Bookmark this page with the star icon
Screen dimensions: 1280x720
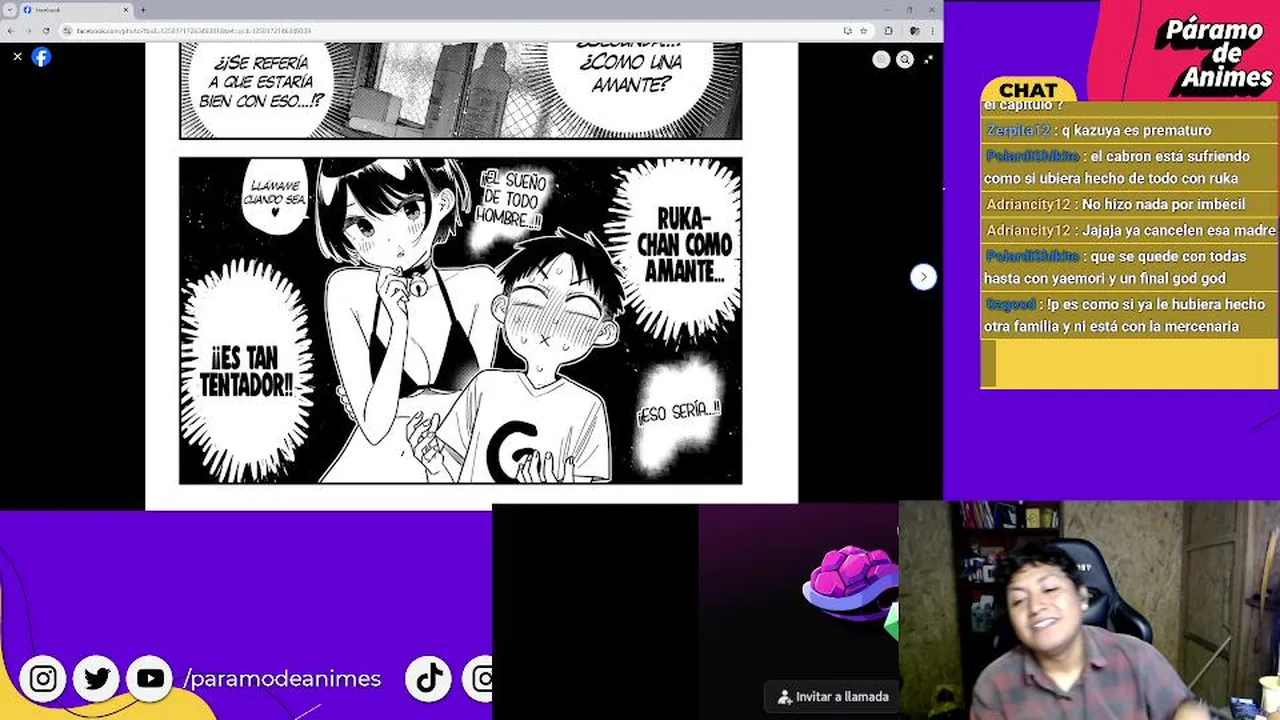pyautogui.click(x=863, y=31)
